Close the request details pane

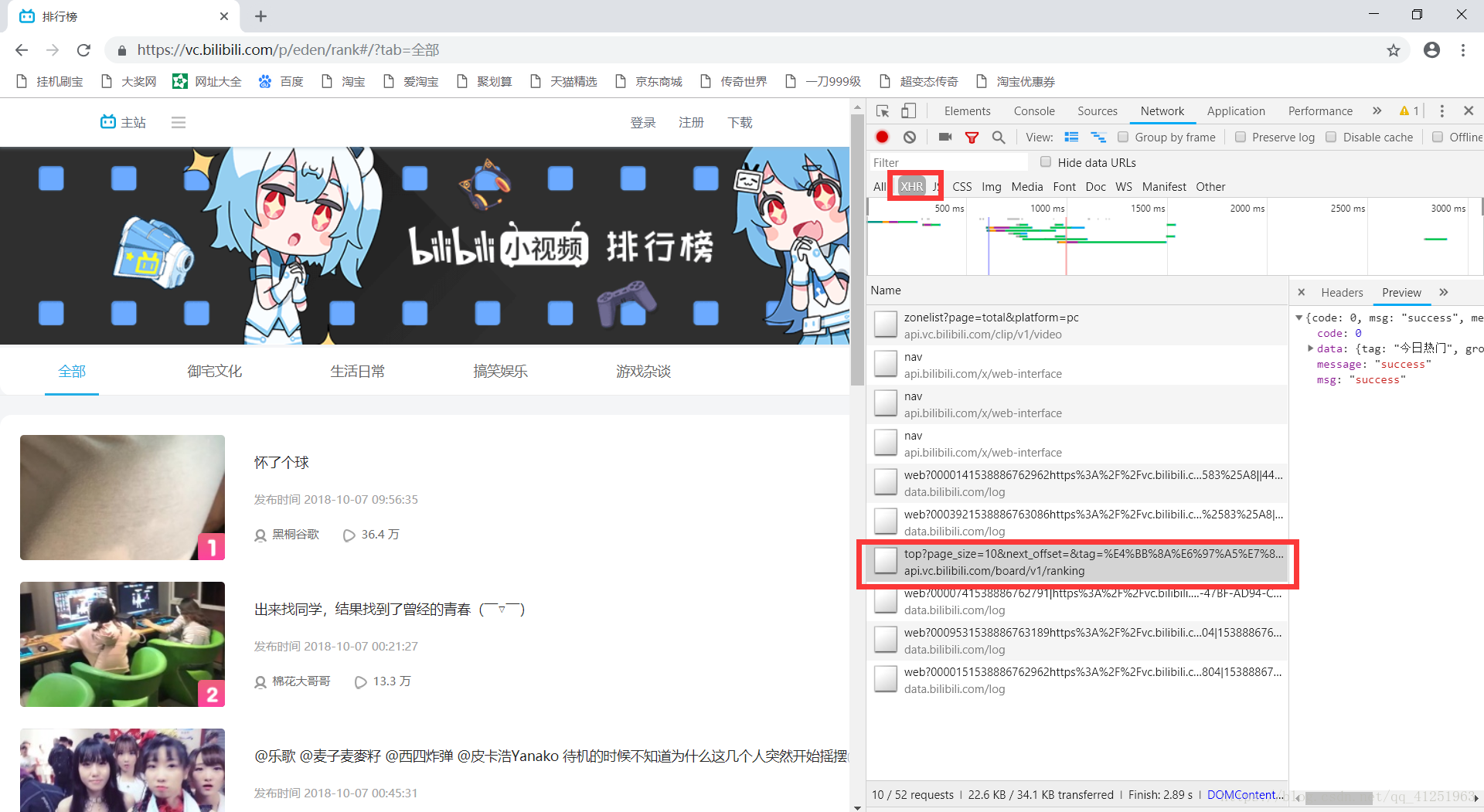tap(1302, 292)
